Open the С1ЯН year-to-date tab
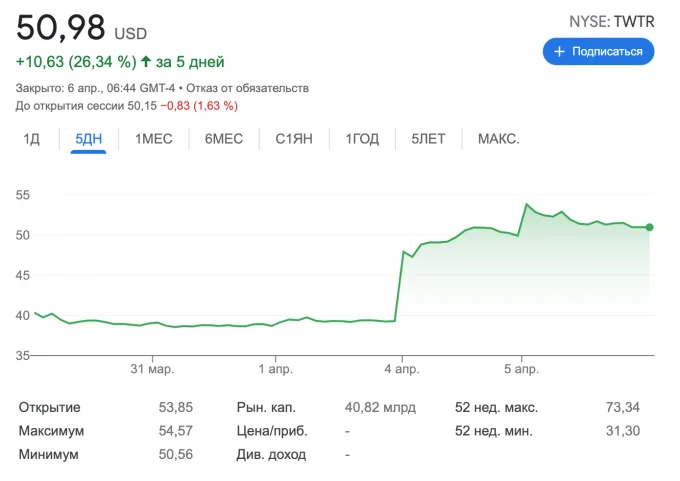 click(294, 139)
